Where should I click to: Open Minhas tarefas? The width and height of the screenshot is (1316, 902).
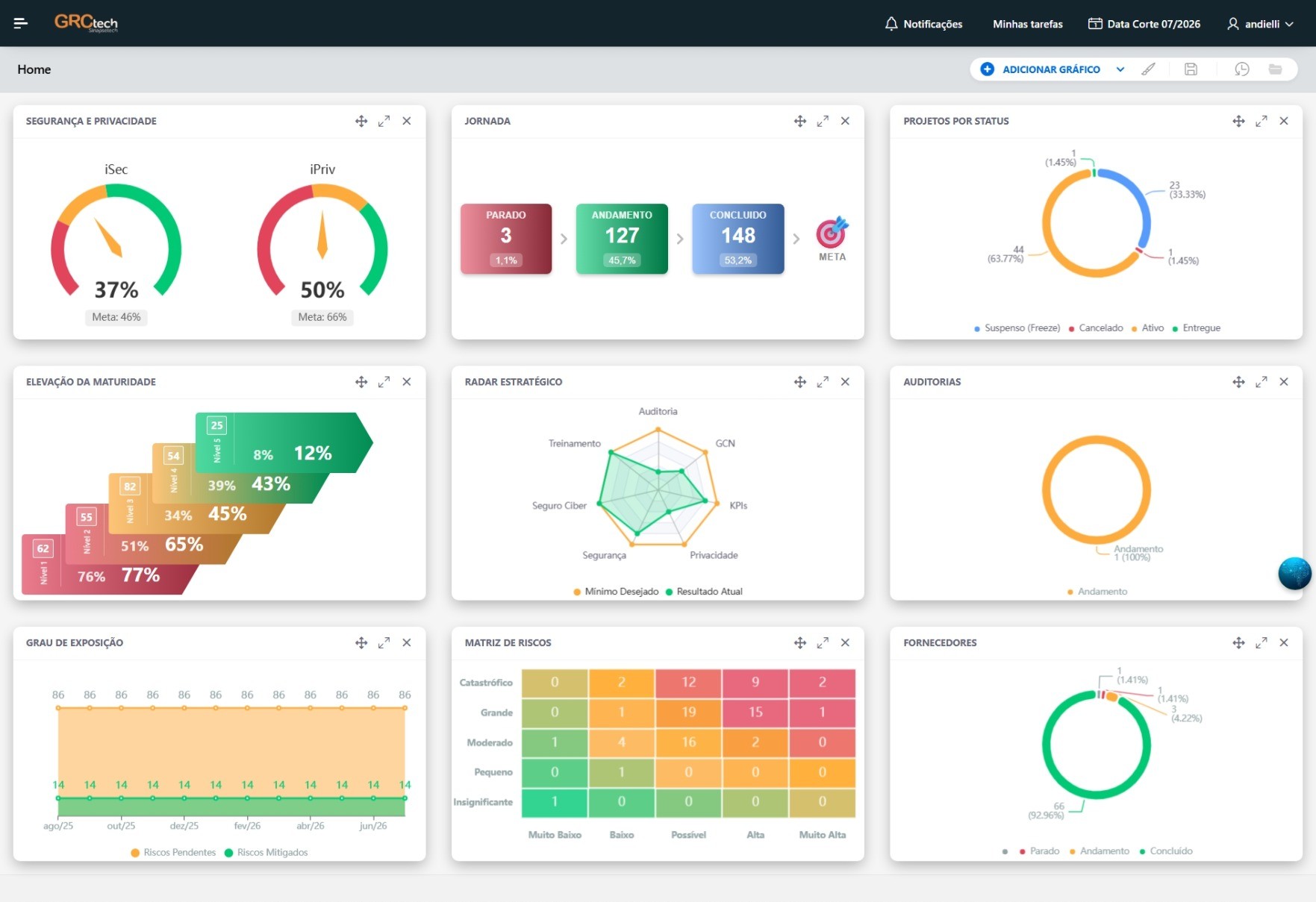point(1027,24)
